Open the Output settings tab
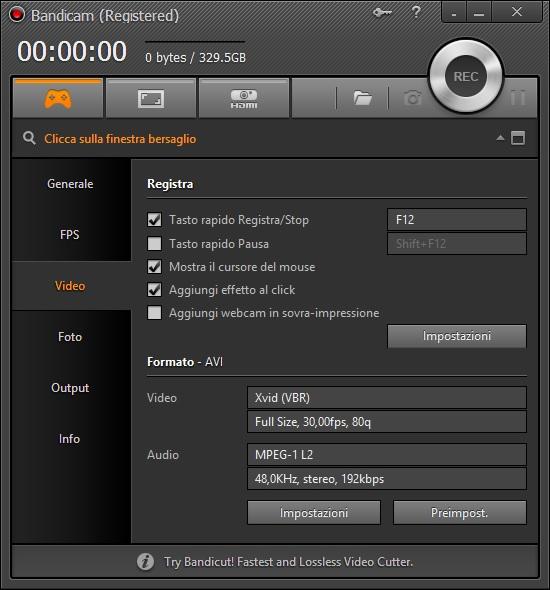The width and height of the screenshot is (550, 590). click(x=70, y=388)
